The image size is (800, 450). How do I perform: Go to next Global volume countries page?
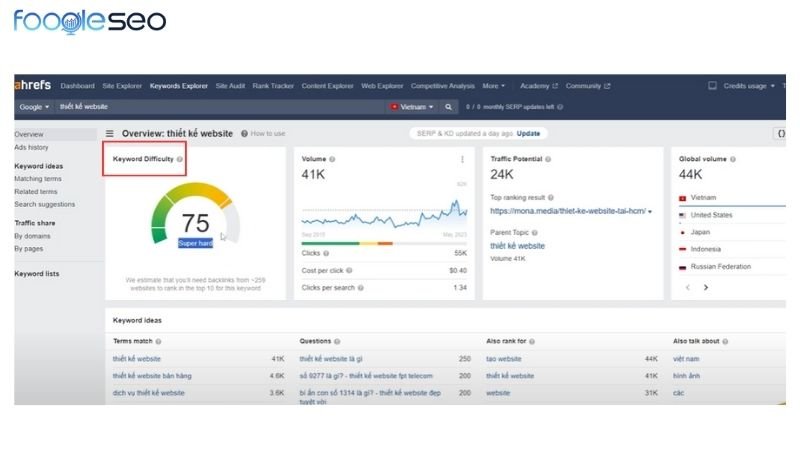[706, 288]
